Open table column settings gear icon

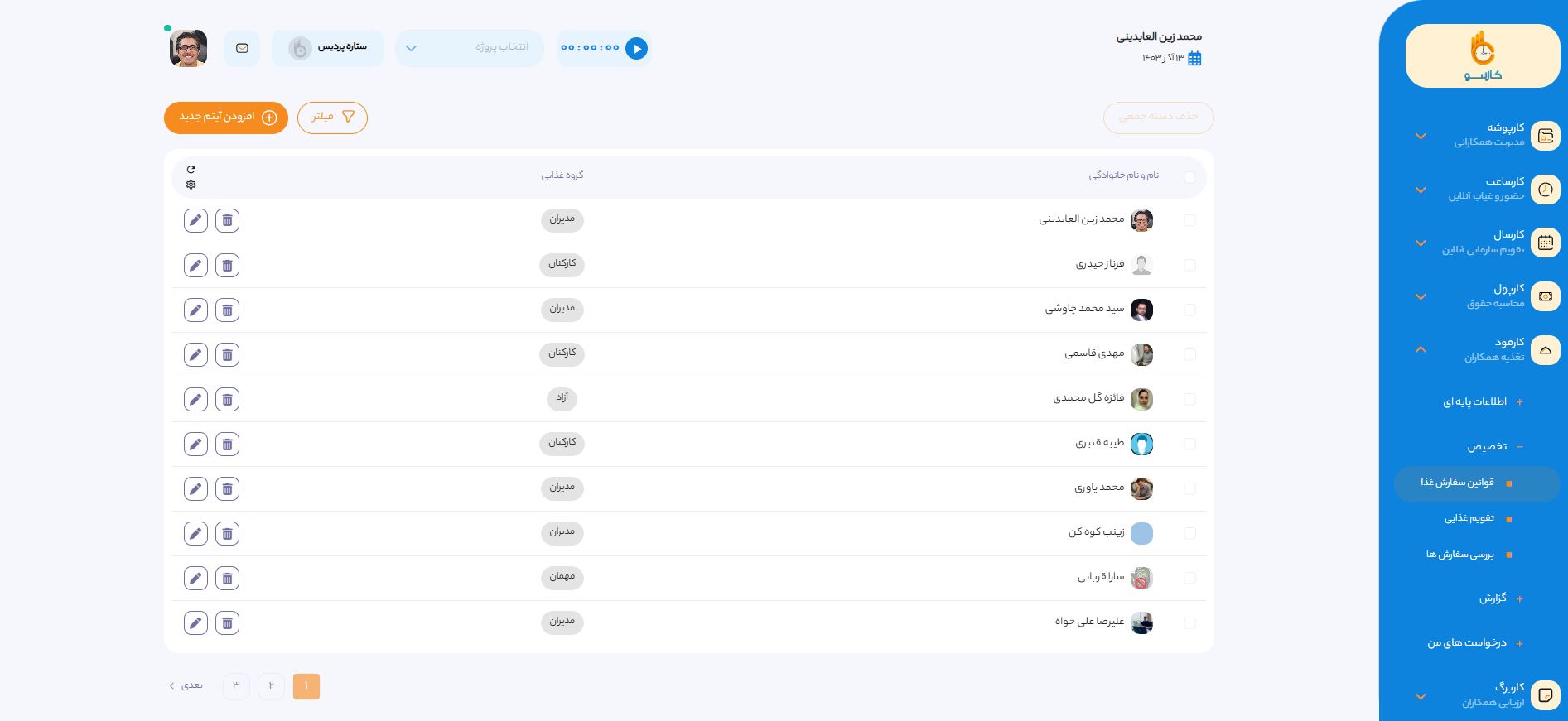(191, 185)
